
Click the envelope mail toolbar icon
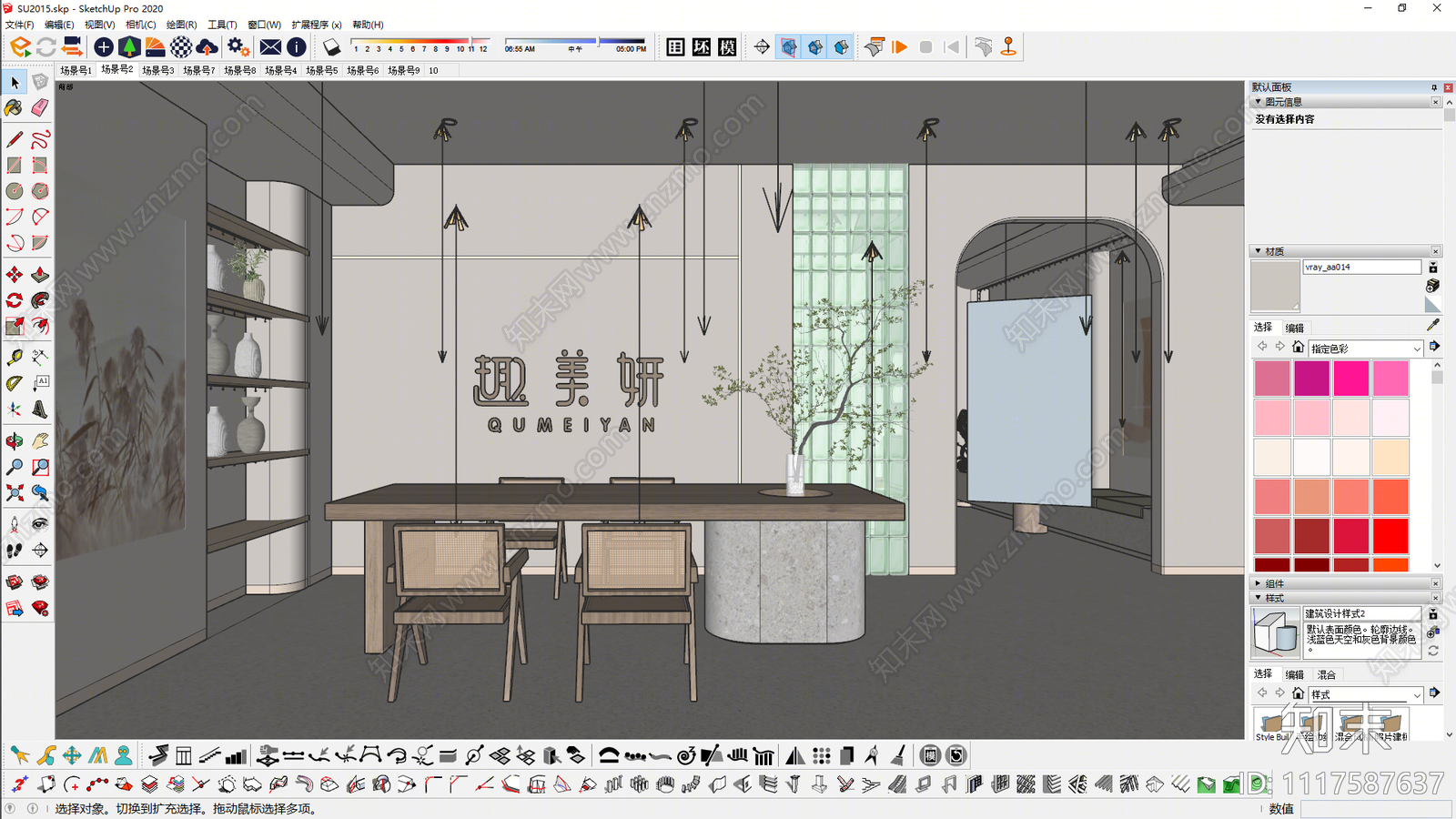click(x=270, y=46)
